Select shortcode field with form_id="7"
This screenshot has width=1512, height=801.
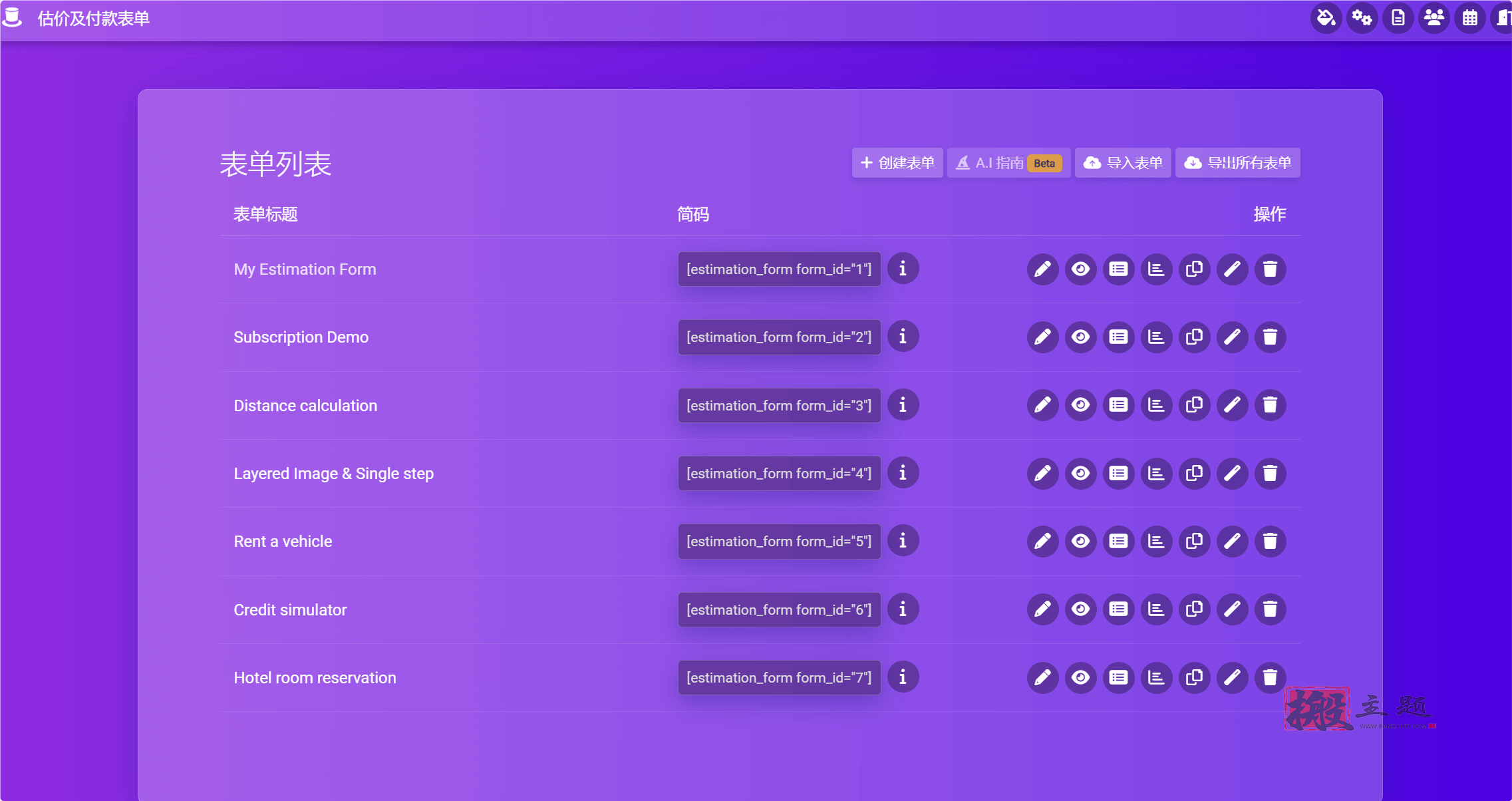tap(779, 678)
